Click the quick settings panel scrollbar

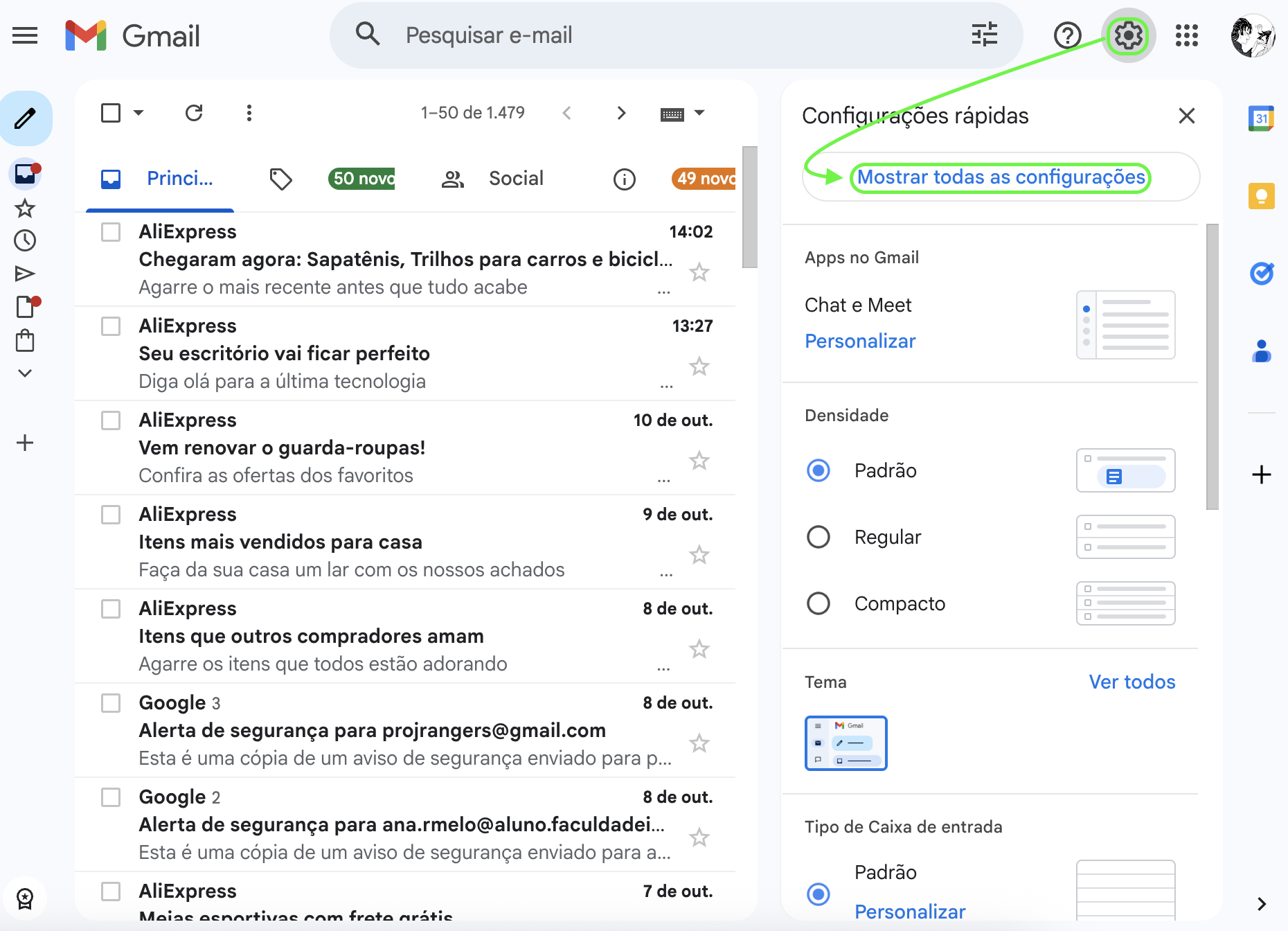1212,367
